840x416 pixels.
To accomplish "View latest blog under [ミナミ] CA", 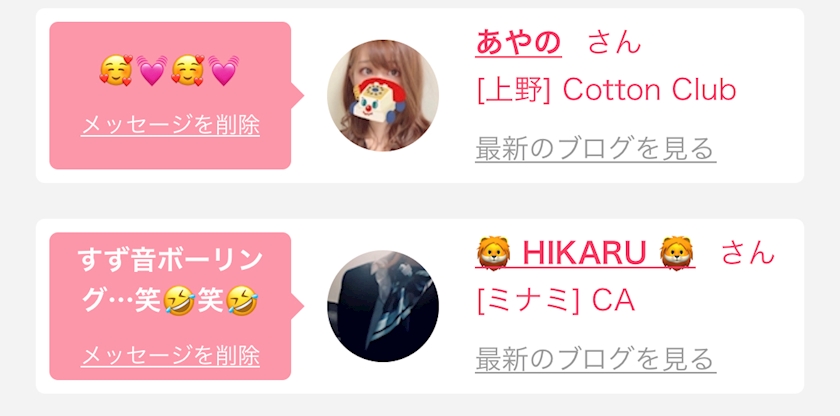I will click(x=596, y=359).
